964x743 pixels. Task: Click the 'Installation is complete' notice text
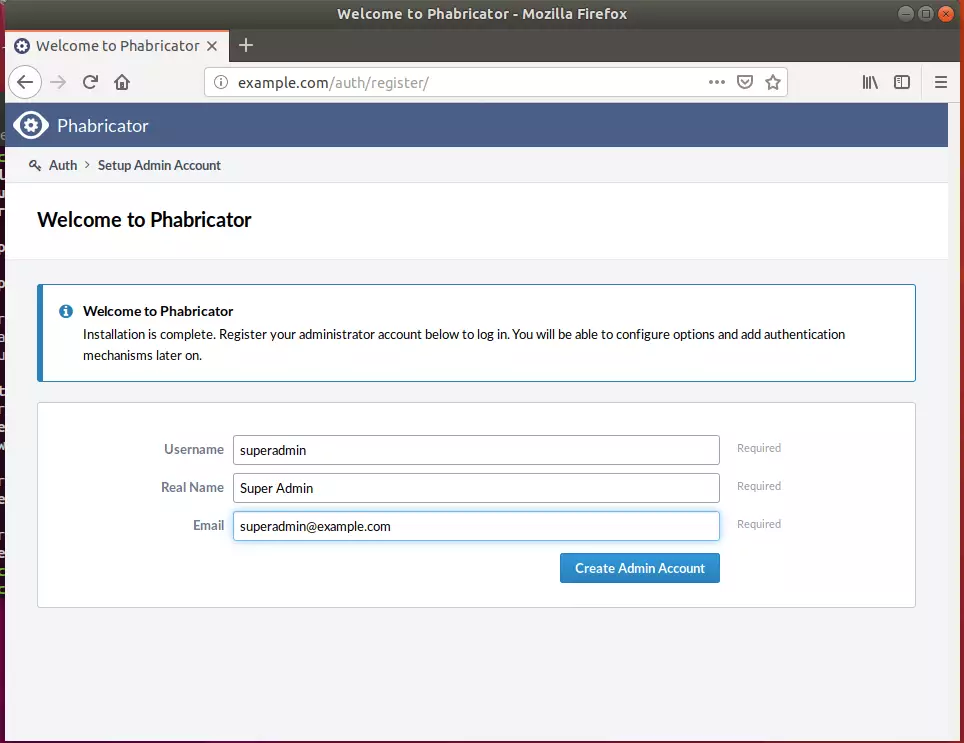464,345
